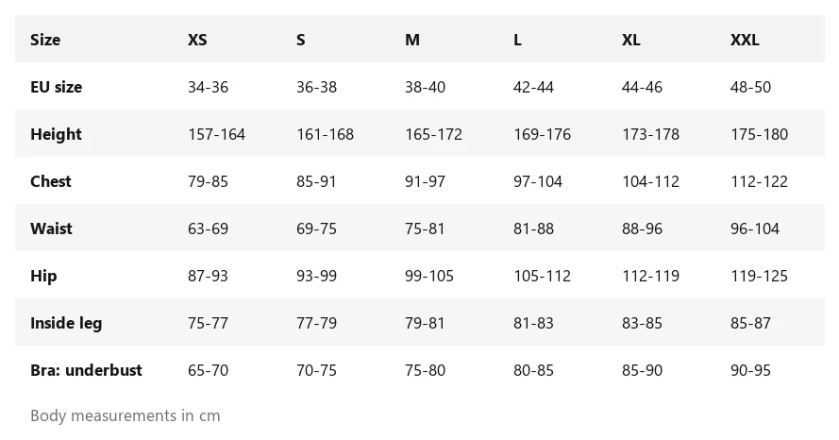Select the Waist row label
Viewport: 839px width, 440px height.
click(51, 229)
